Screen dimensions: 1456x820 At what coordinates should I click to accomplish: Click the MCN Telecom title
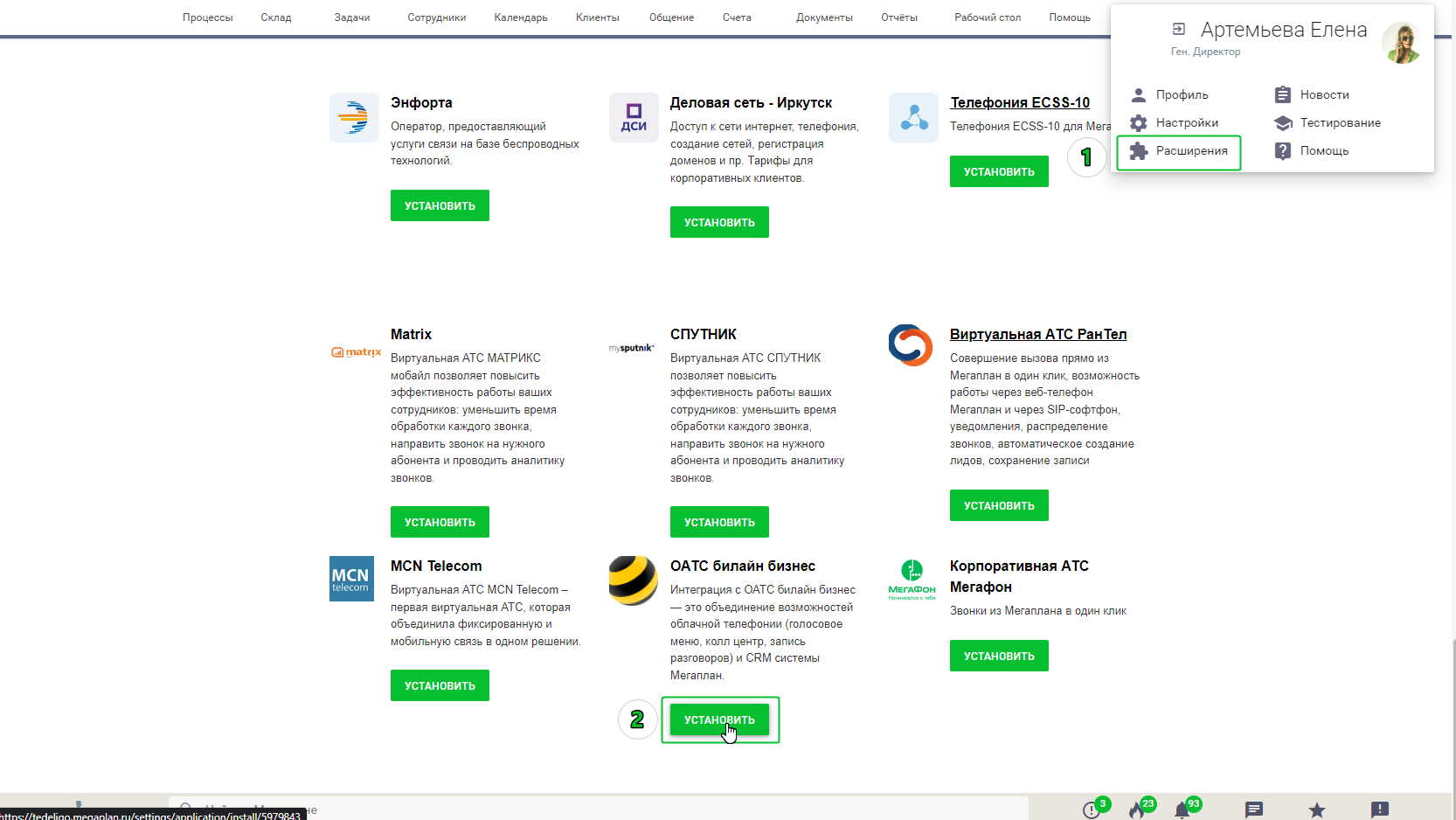(x=436, y=566)
